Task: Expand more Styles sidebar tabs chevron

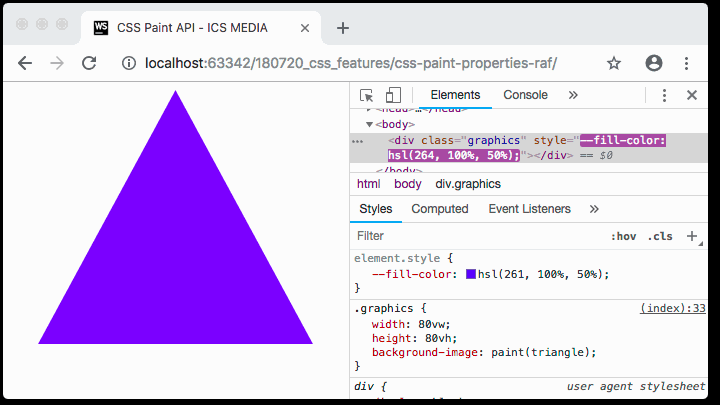Action: pyautogui.click(x=594, y=209)
